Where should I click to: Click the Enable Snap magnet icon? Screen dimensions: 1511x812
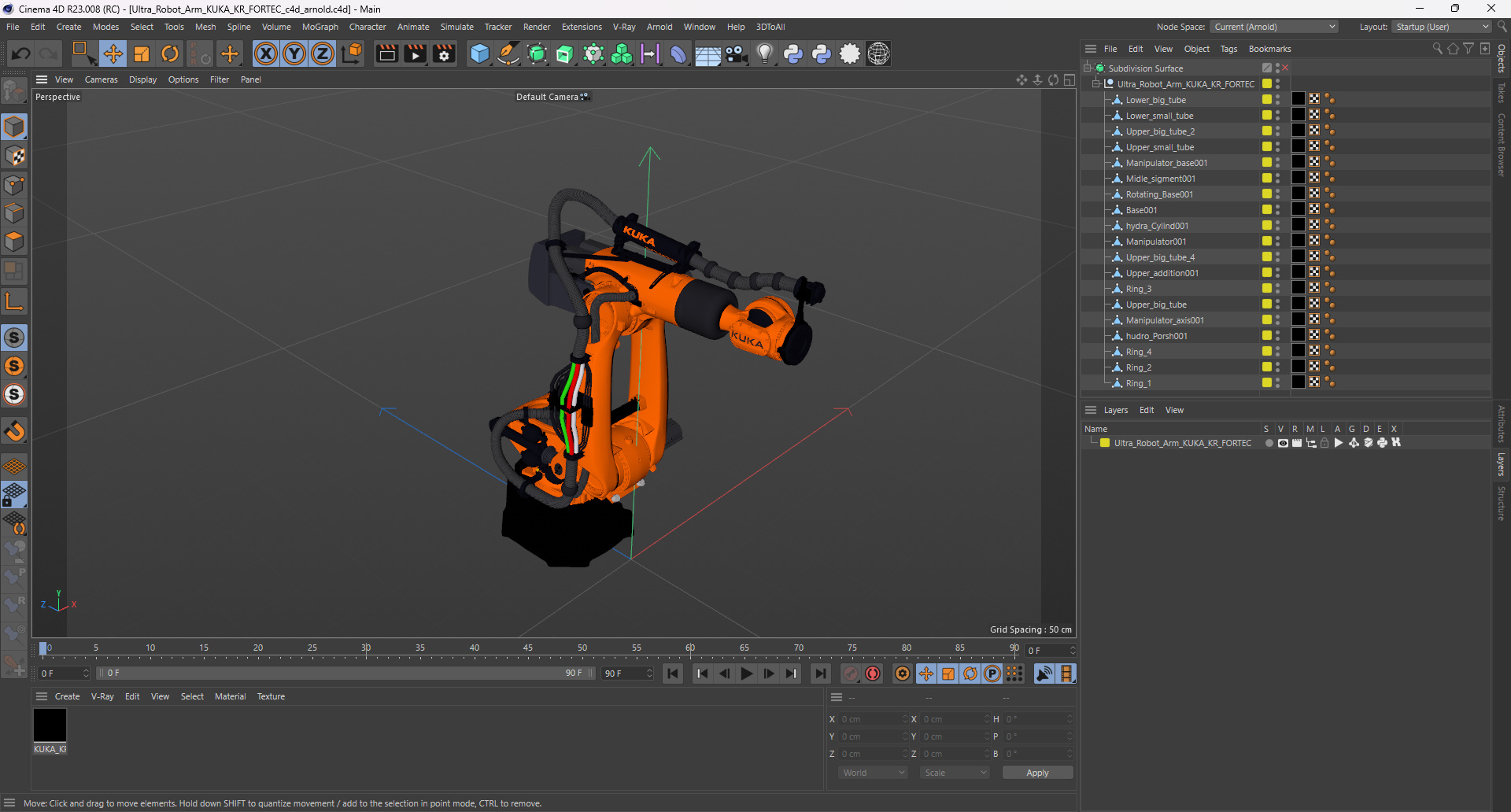pos(14,430)
